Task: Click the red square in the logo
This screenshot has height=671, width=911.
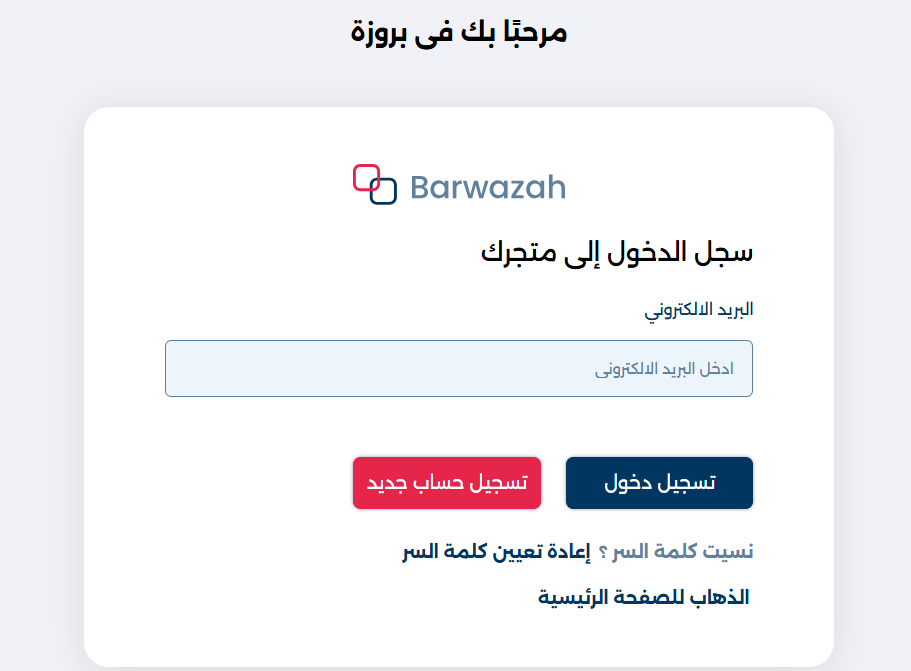Action: click(367, 178)
